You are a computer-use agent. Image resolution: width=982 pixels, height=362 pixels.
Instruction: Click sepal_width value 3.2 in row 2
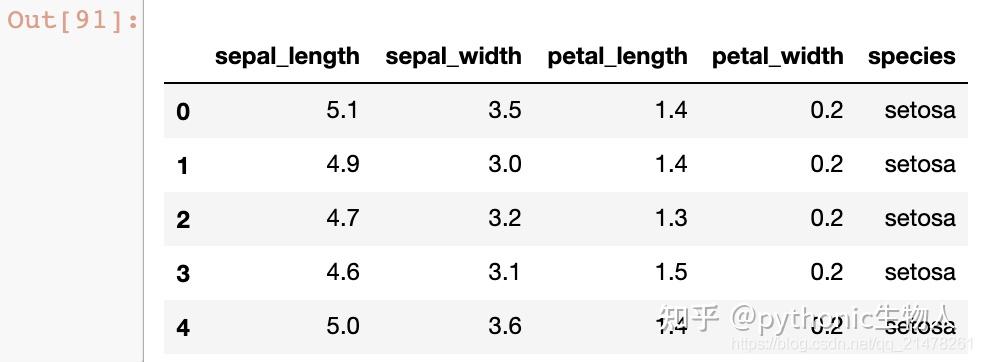click(504, 218)
